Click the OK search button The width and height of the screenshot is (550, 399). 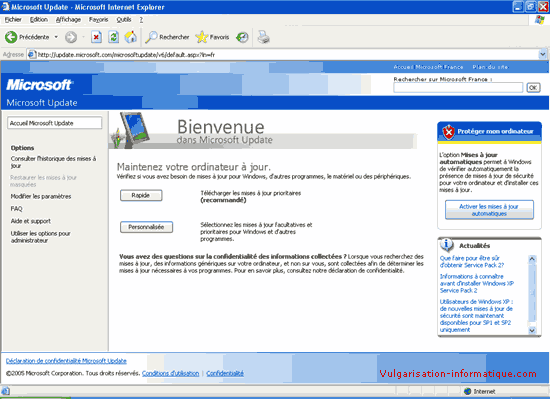coord(533,88)
